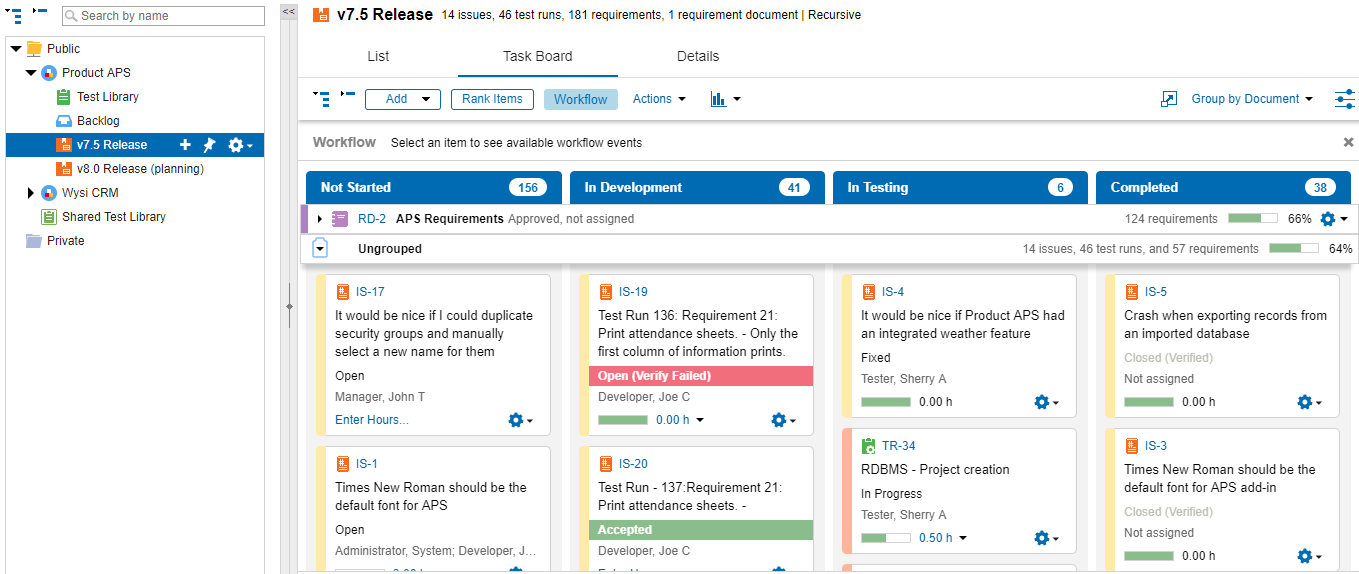Collapse the left panel with << button
The width and height of the screenshot is (1359, 574).
[x=288, y=12]
